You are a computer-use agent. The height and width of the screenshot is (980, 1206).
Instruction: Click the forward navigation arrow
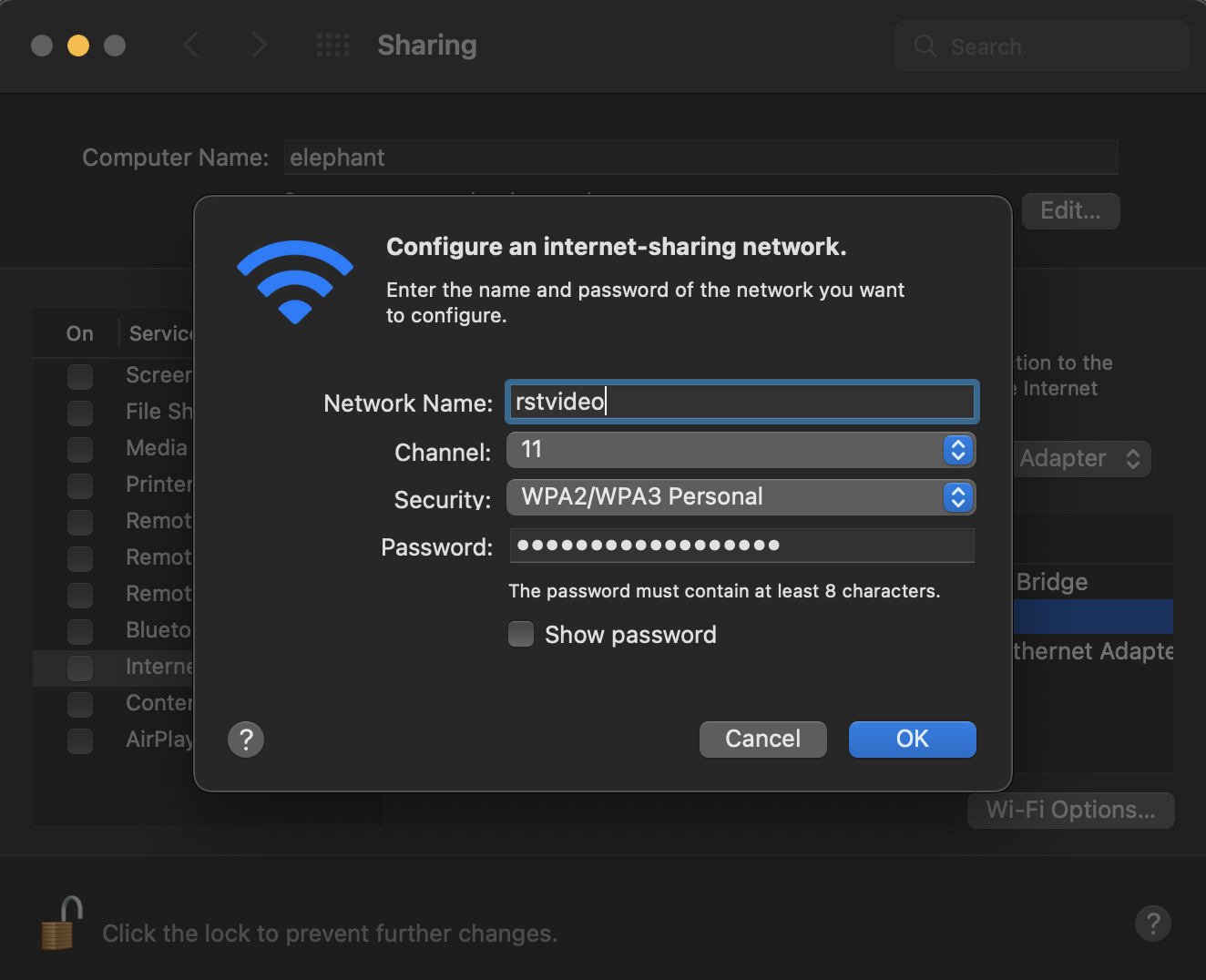click(x=259, y=45)
